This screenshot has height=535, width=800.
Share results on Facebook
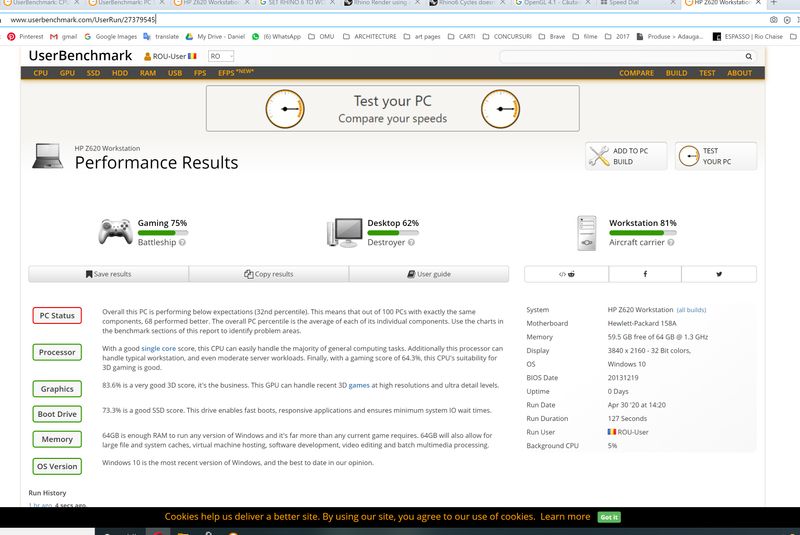(644, 274)
